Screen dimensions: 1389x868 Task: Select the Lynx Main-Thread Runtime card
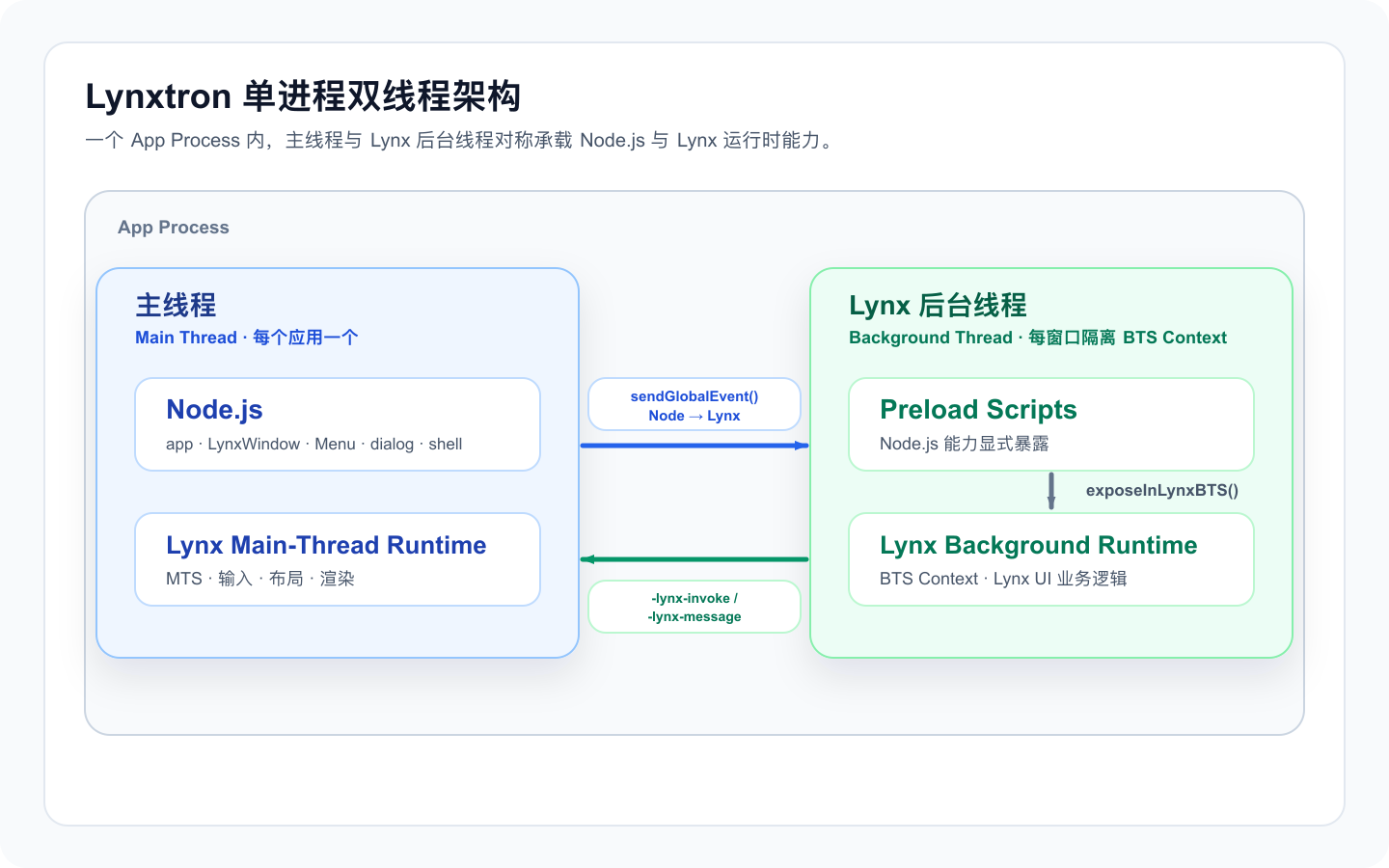[338, 559]
